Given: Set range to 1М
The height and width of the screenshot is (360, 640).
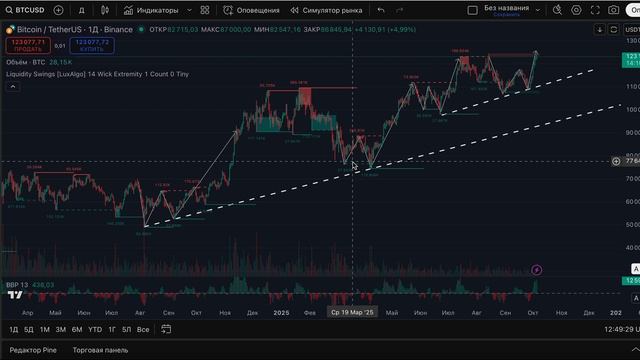Looking at the screenshot, I should point(44,329).
